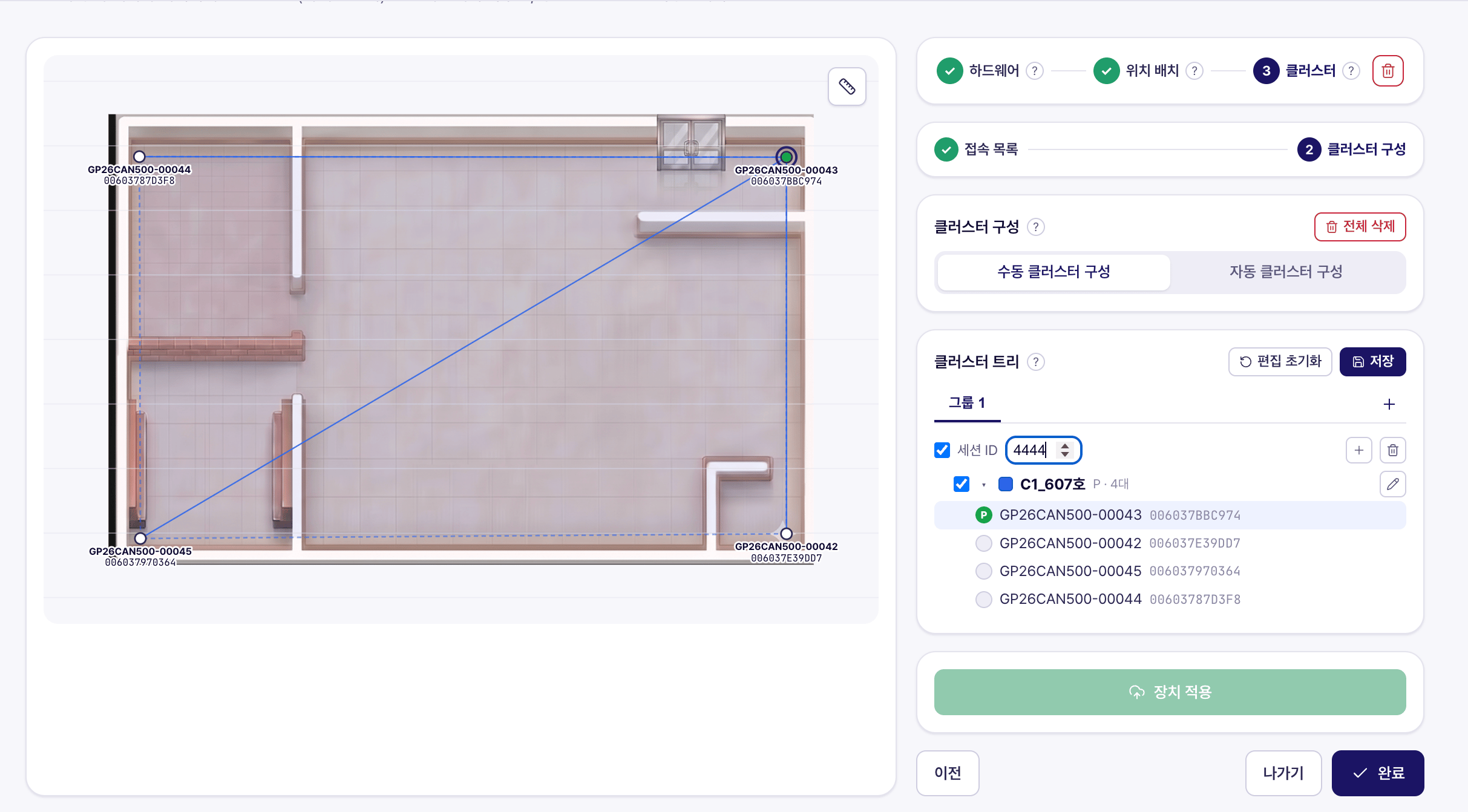This screenshot has height=812, width=1468.
Task: Open the ruler measurement tool
Action: 847,87
